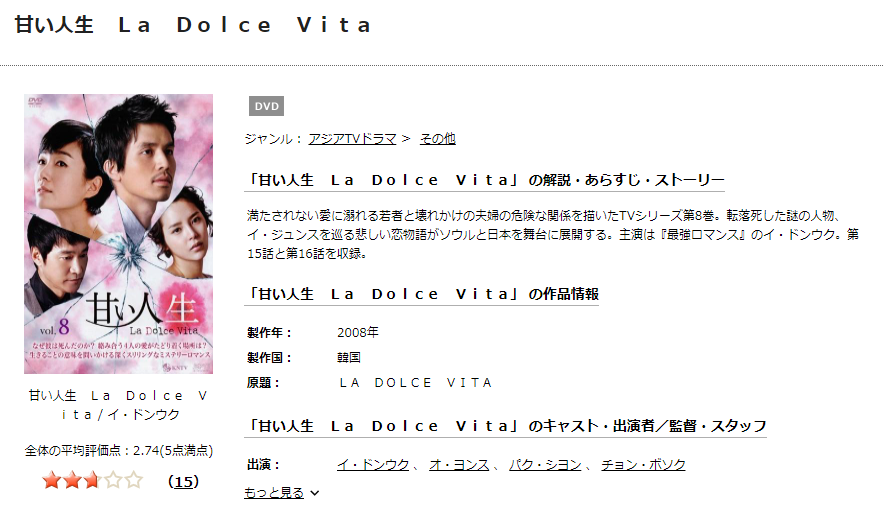Open cast member オ・ヨンス's page
The image size is (883, 523).
pos(459,464)
